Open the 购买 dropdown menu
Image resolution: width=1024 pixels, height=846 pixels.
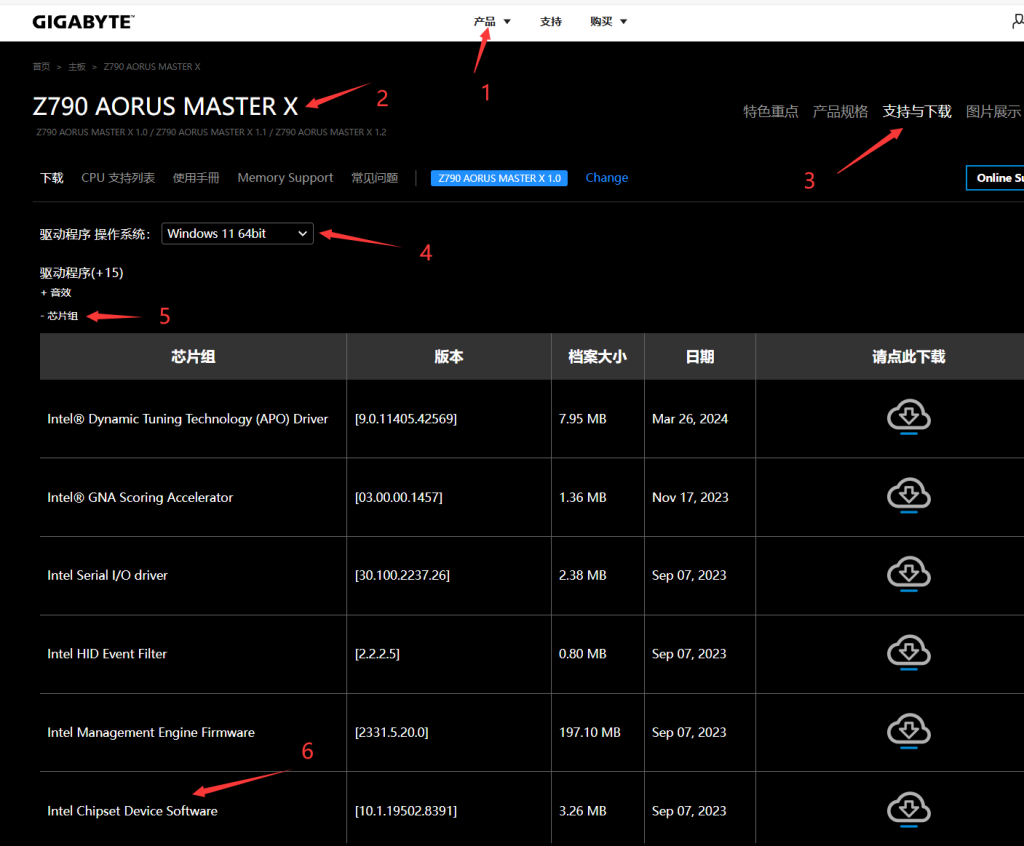pyautogui.click(x=608, y=22)
